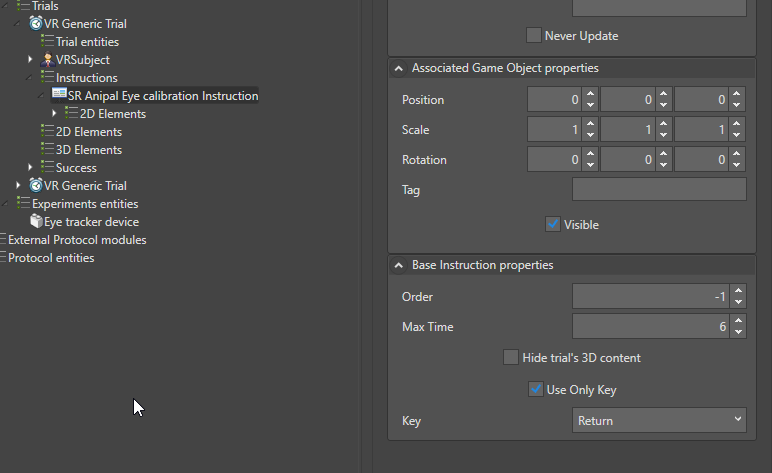Increase Rotation Z with up arrow
The width and height of the screenshot is (772, 473).
(737, 154)
